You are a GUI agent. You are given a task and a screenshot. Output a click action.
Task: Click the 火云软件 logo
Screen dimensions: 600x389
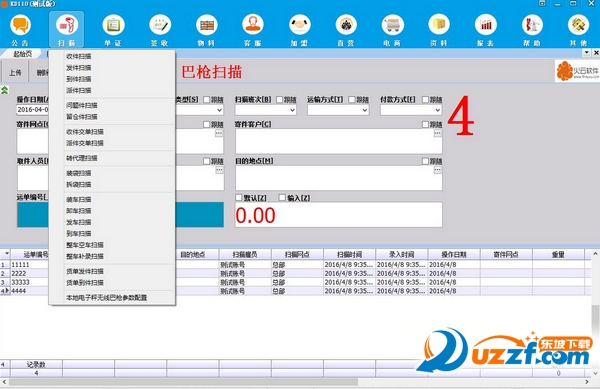(577, 71)
